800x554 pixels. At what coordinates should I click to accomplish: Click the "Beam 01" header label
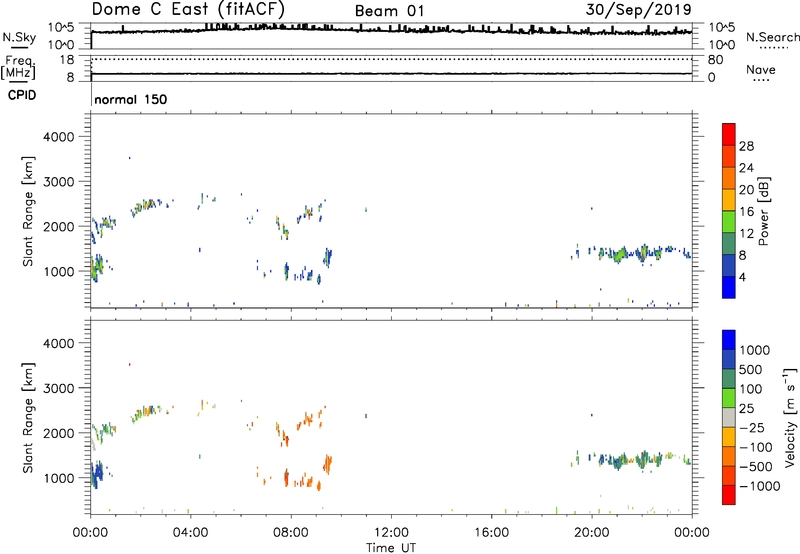[x=389, y=11]
